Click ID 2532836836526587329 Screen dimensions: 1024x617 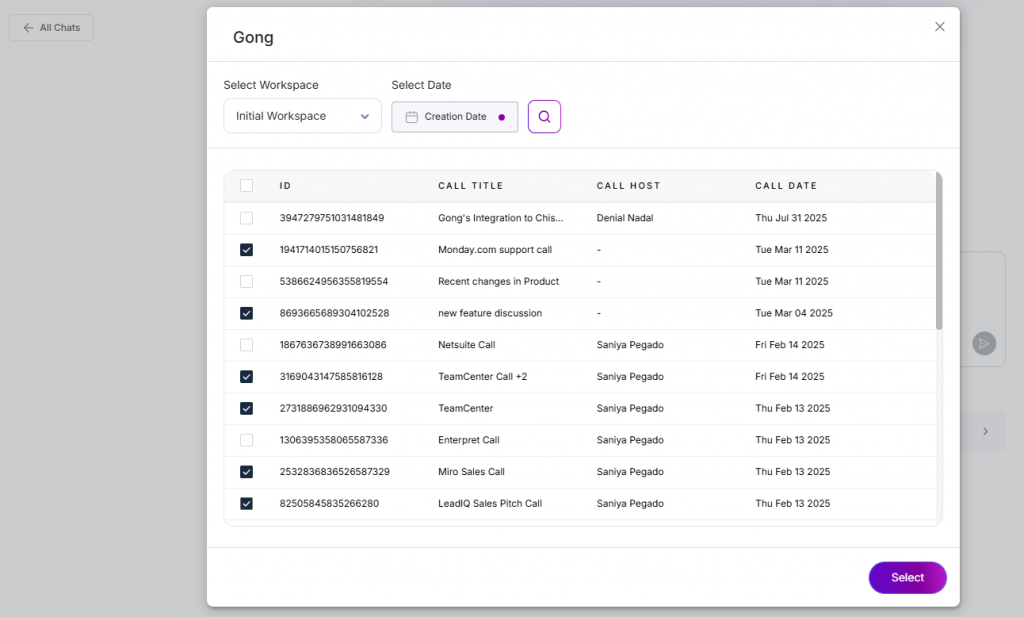tap(334, 471)
